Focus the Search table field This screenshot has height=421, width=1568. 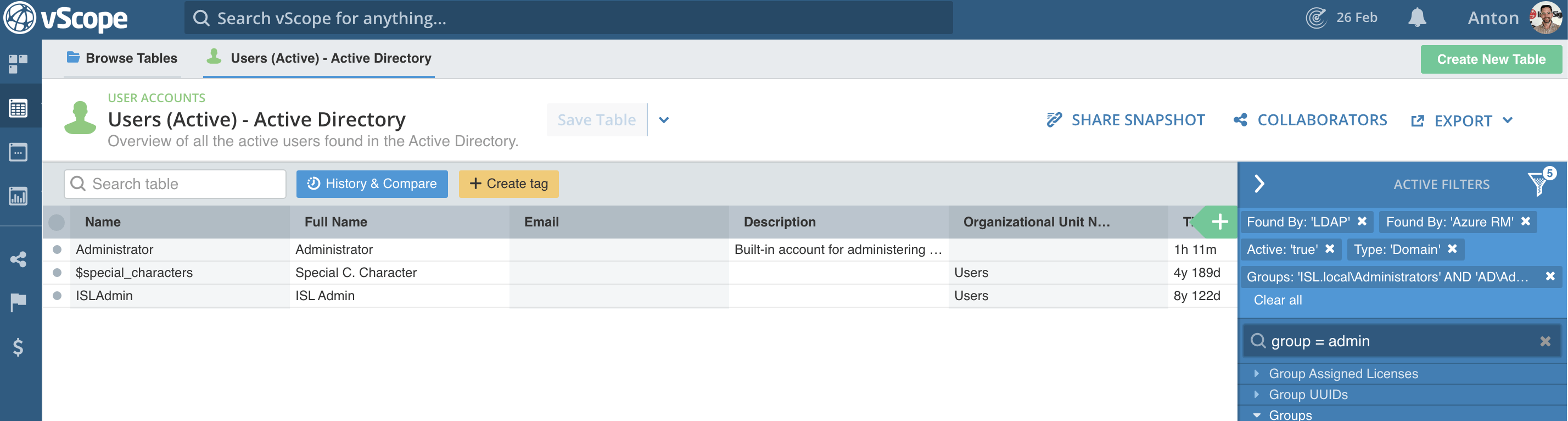(175, 184)
